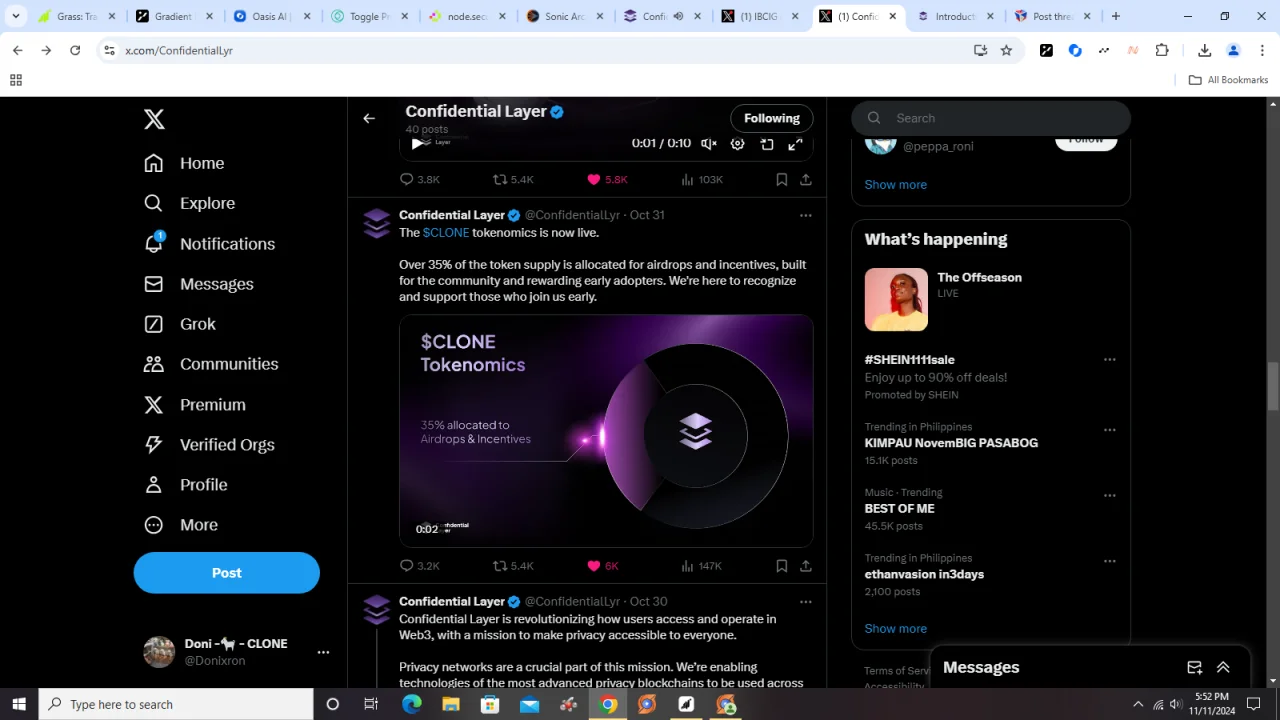Open Premium in the sidebar
1280x720 pixels.
coord(194,405)
